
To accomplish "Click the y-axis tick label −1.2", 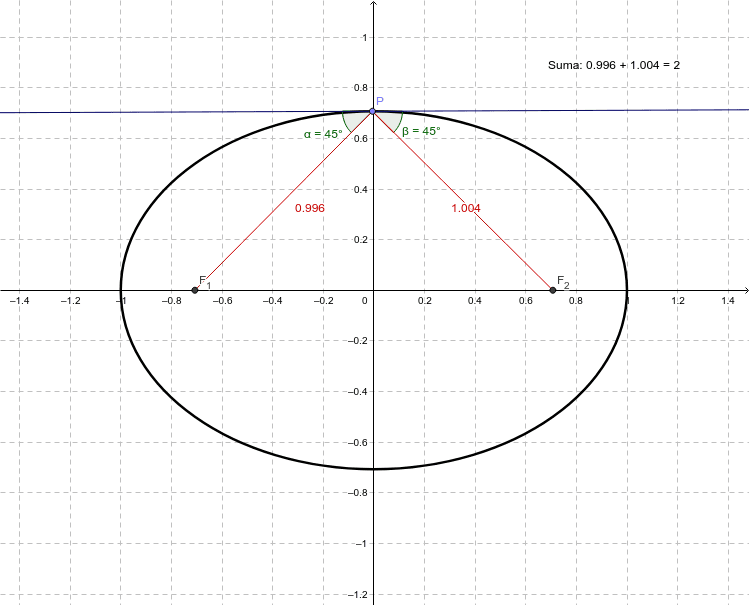I will click(357, 594).
